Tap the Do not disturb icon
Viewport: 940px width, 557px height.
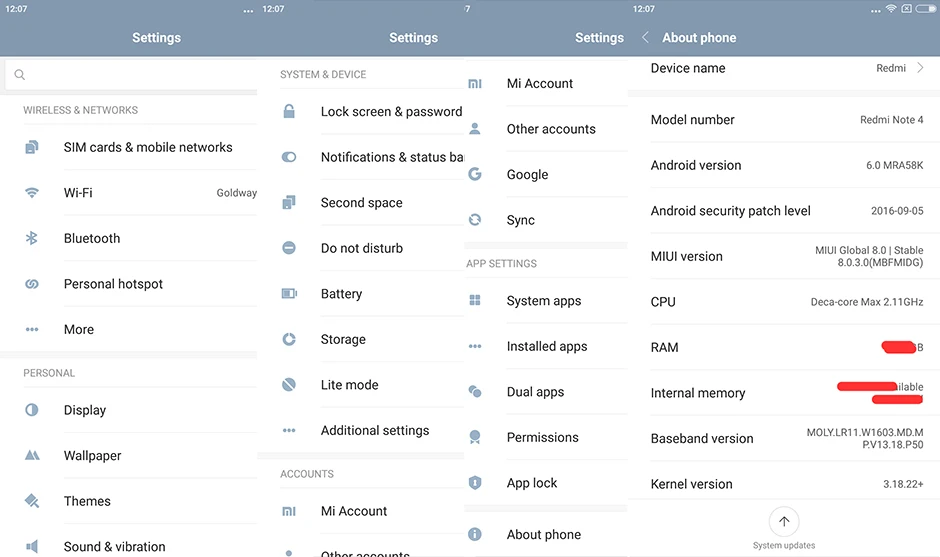coord(289,248)
